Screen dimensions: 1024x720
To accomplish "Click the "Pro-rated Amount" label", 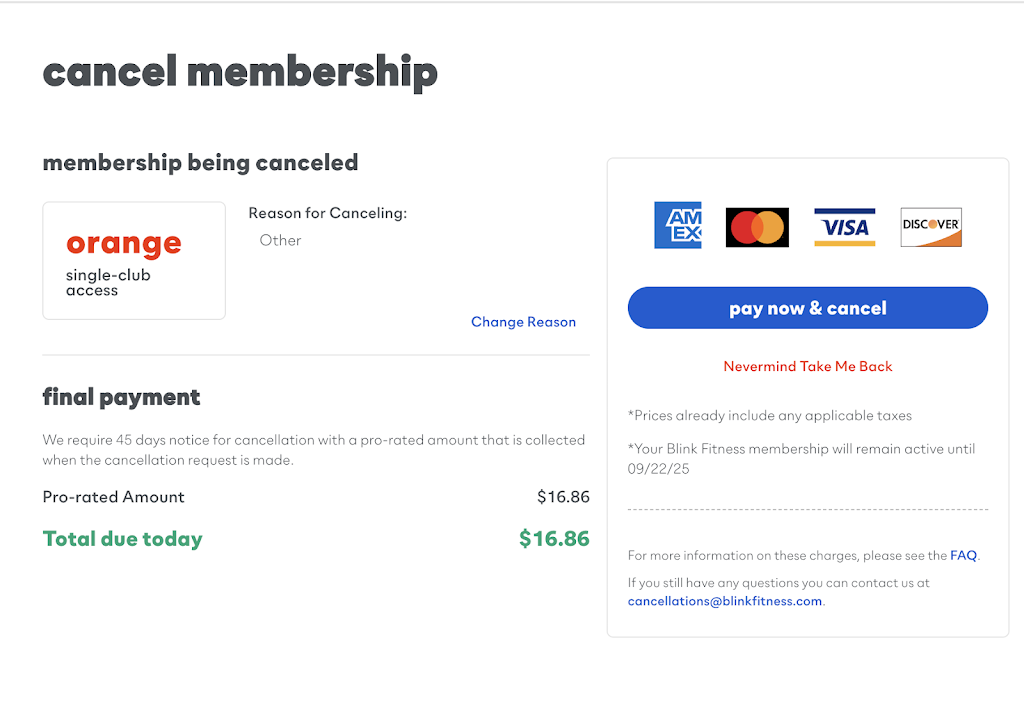I will [114, 497].
